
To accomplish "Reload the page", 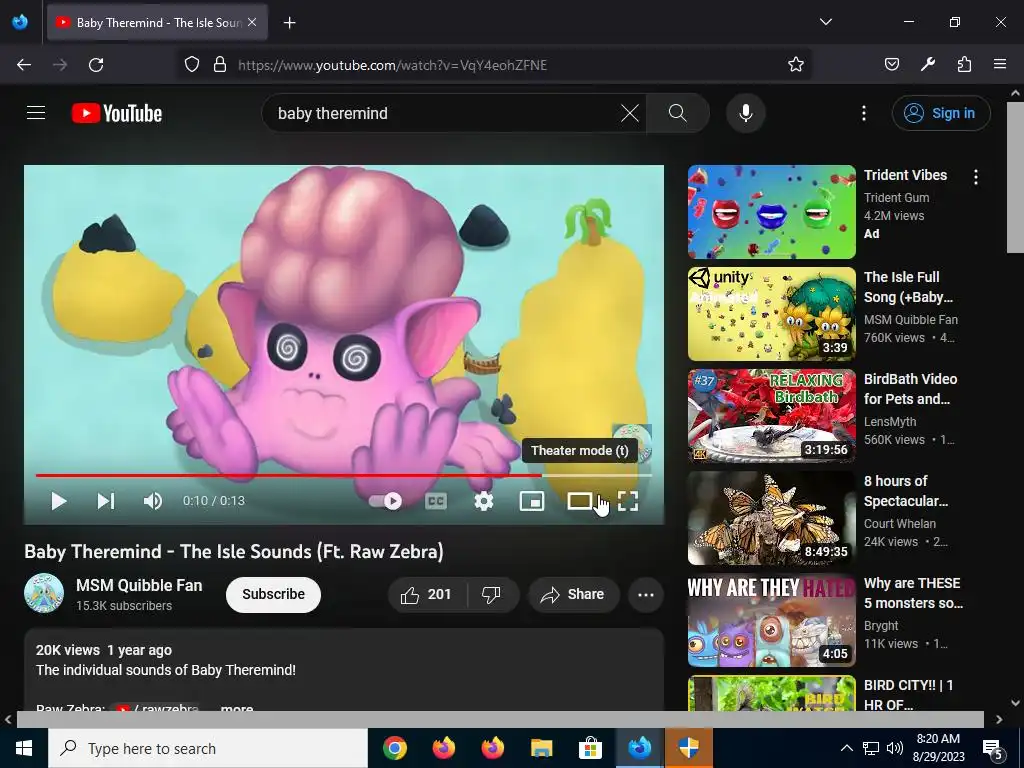I will [x=96, y=65].
